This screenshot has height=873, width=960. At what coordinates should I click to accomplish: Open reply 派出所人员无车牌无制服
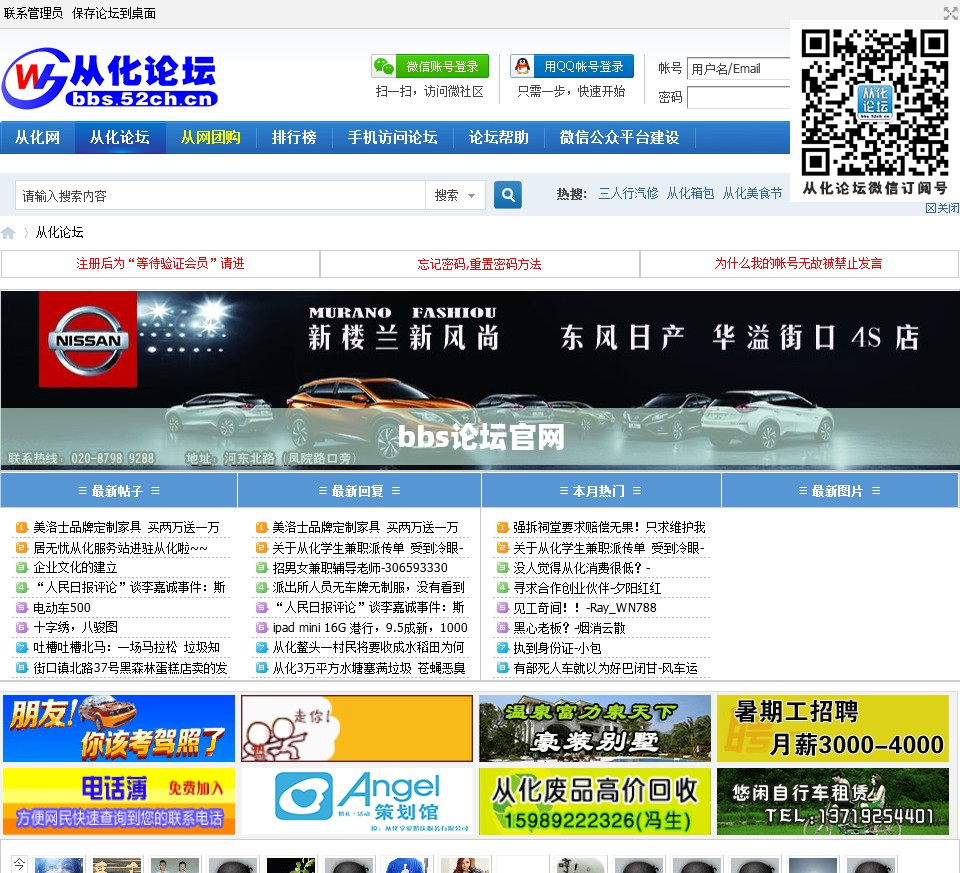[x=369, y=588]
